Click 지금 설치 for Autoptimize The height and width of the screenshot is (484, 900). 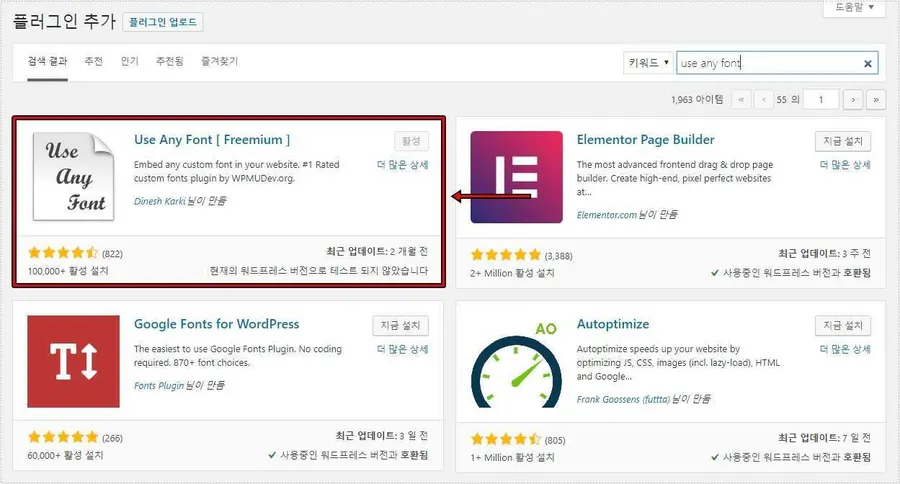[843, 326]
